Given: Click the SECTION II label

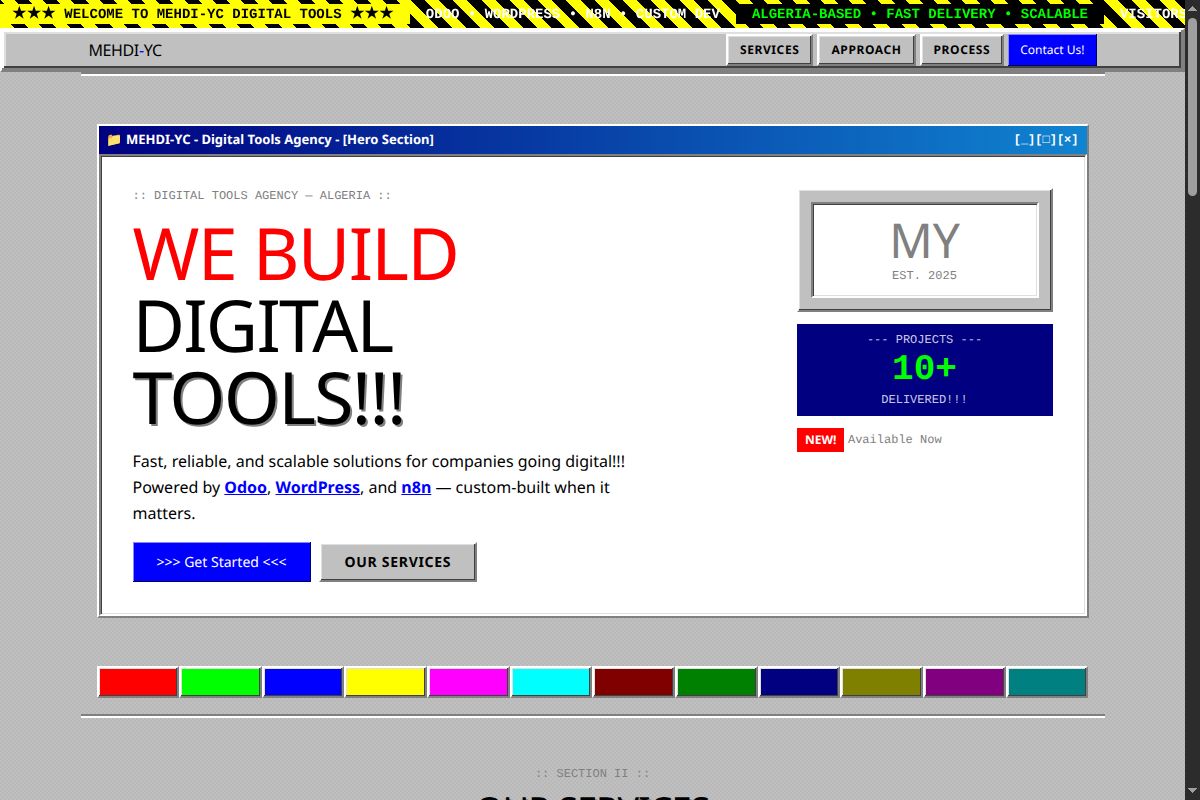Looking at the screenshot, I should [593, 773].
